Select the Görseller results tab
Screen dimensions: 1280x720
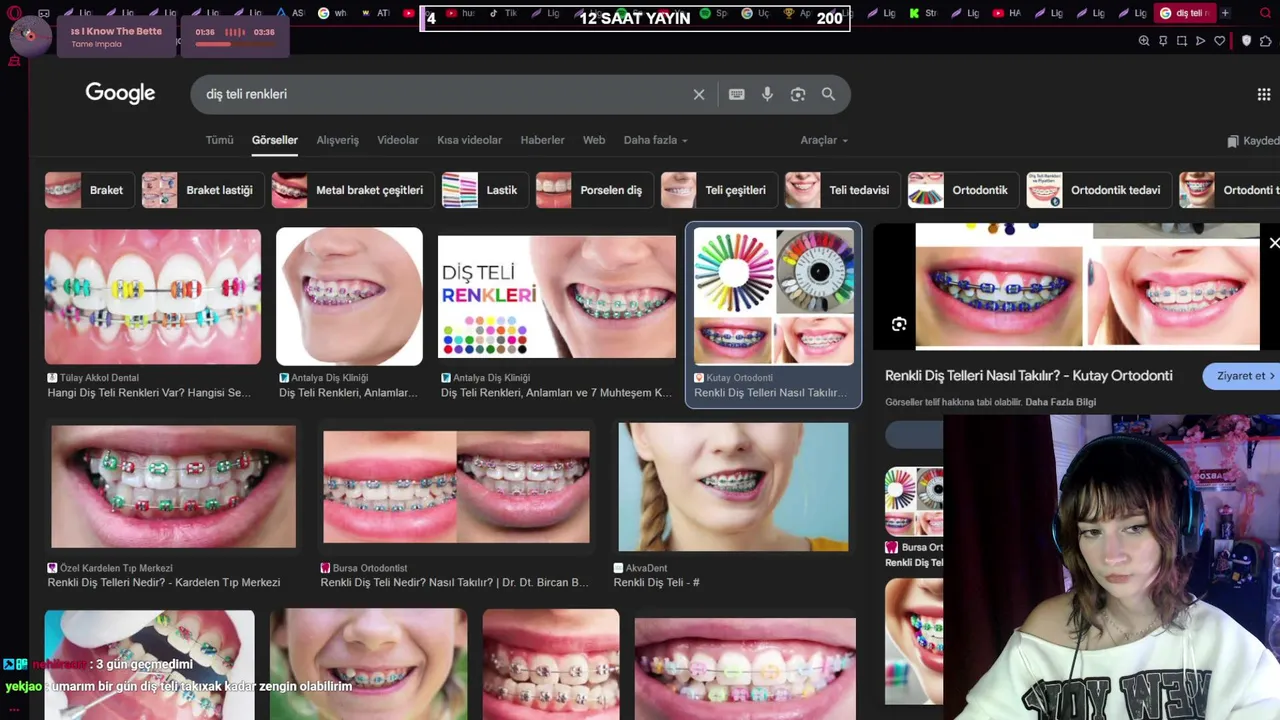coord(275,140)
